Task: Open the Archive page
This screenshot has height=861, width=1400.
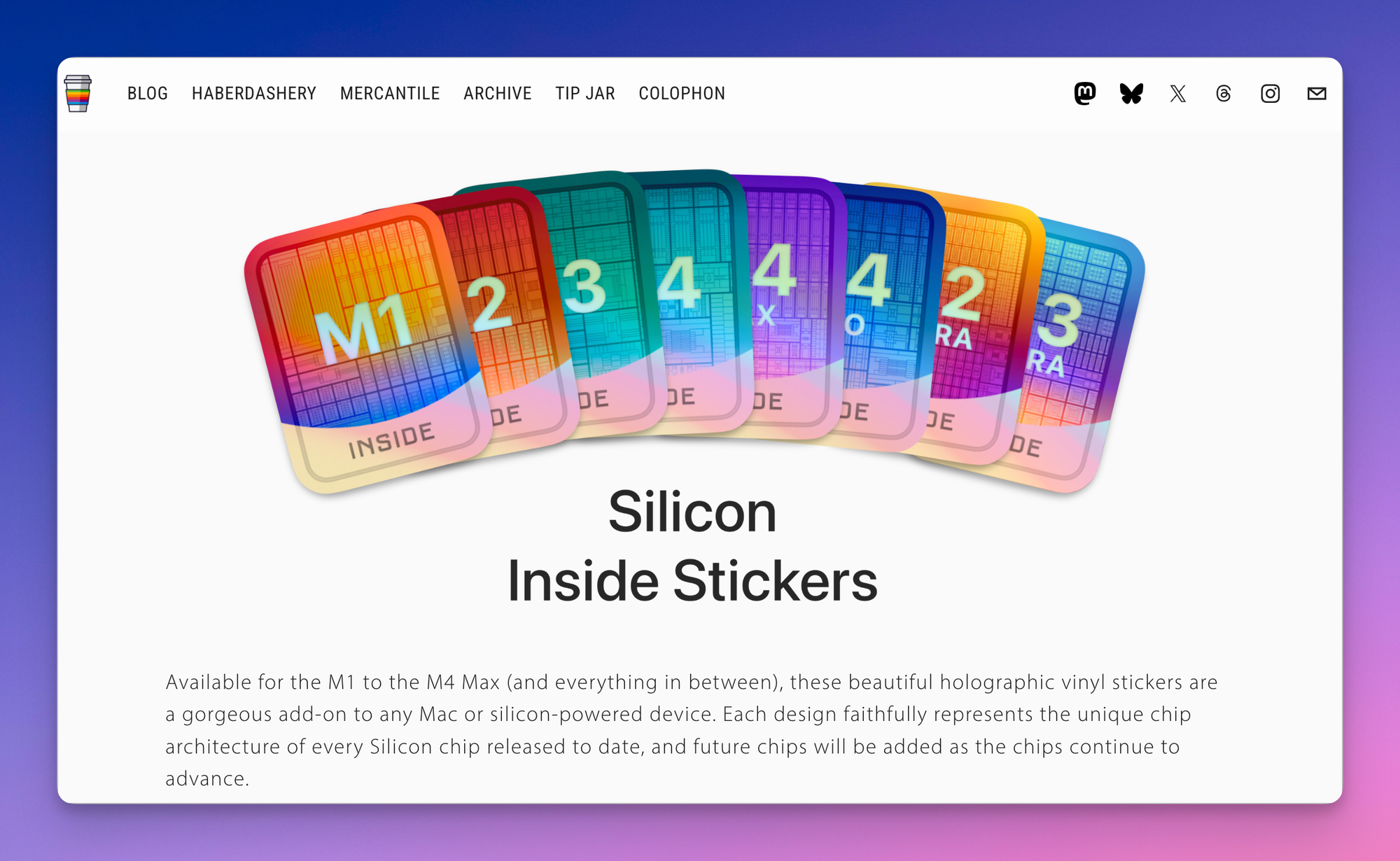Action: (x=498, y=93)
